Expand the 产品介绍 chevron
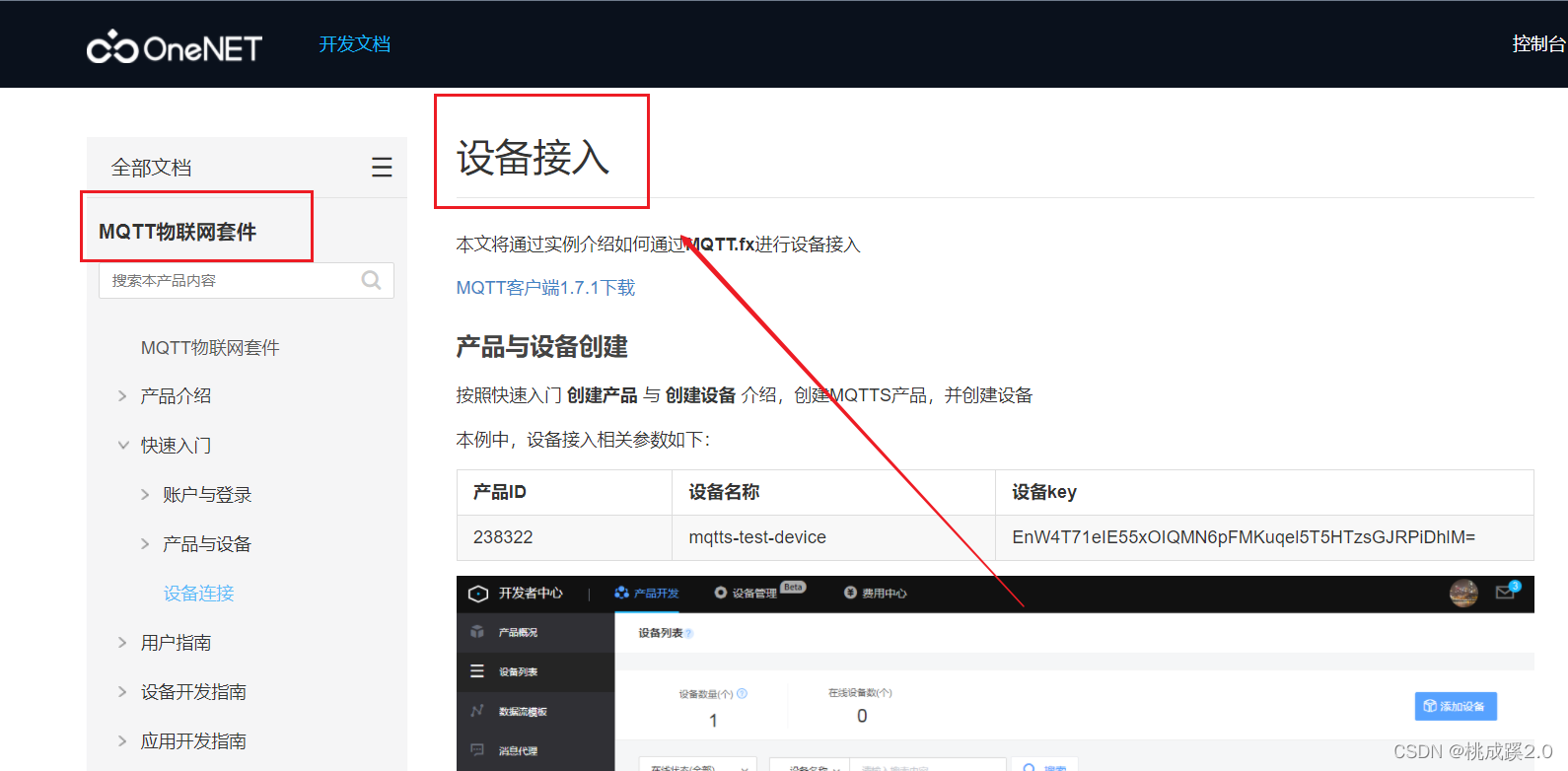This screenshot has height=771, width=1568. click(x=122, y=396)
